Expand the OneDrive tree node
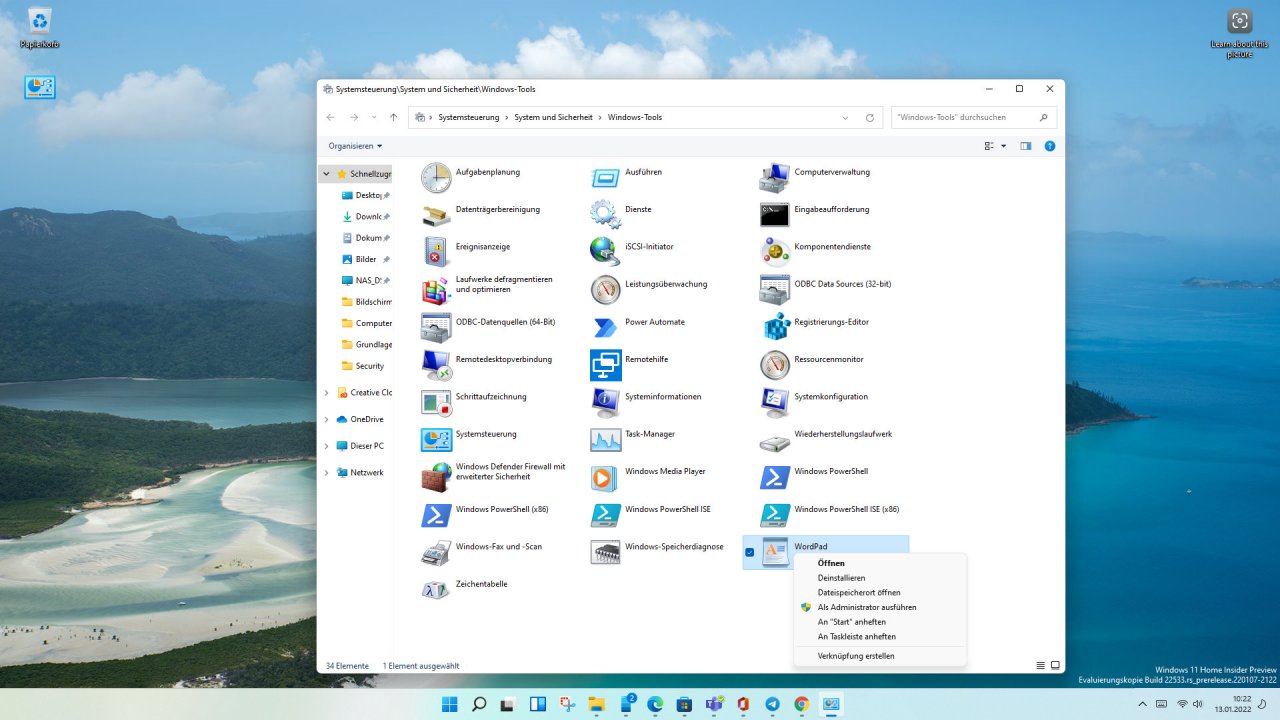This screenshot has width=1280, height=720. (x=326, y=419)
